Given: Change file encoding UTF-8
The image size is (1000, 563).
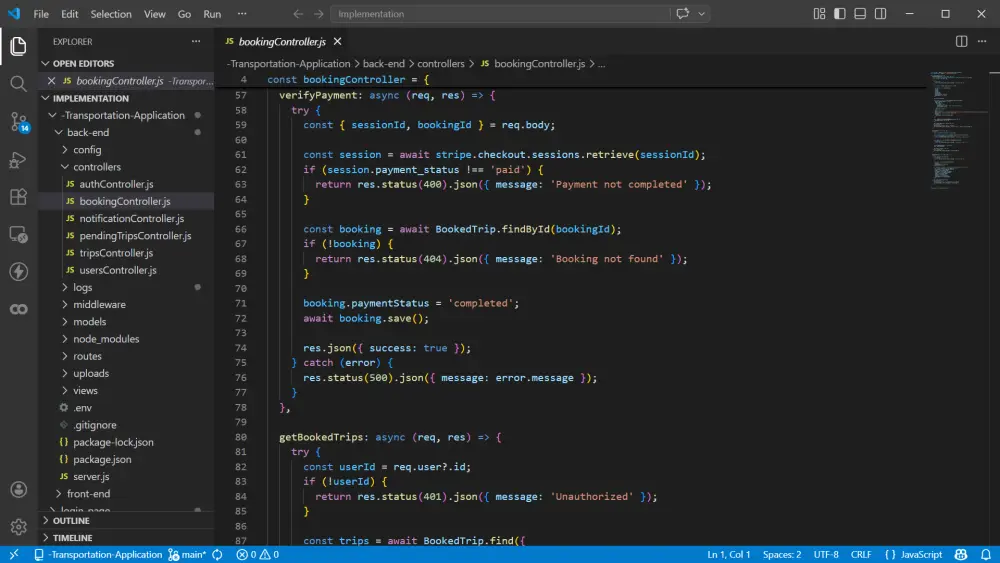Looking at the screenshot, I should [x=826, y=555].
